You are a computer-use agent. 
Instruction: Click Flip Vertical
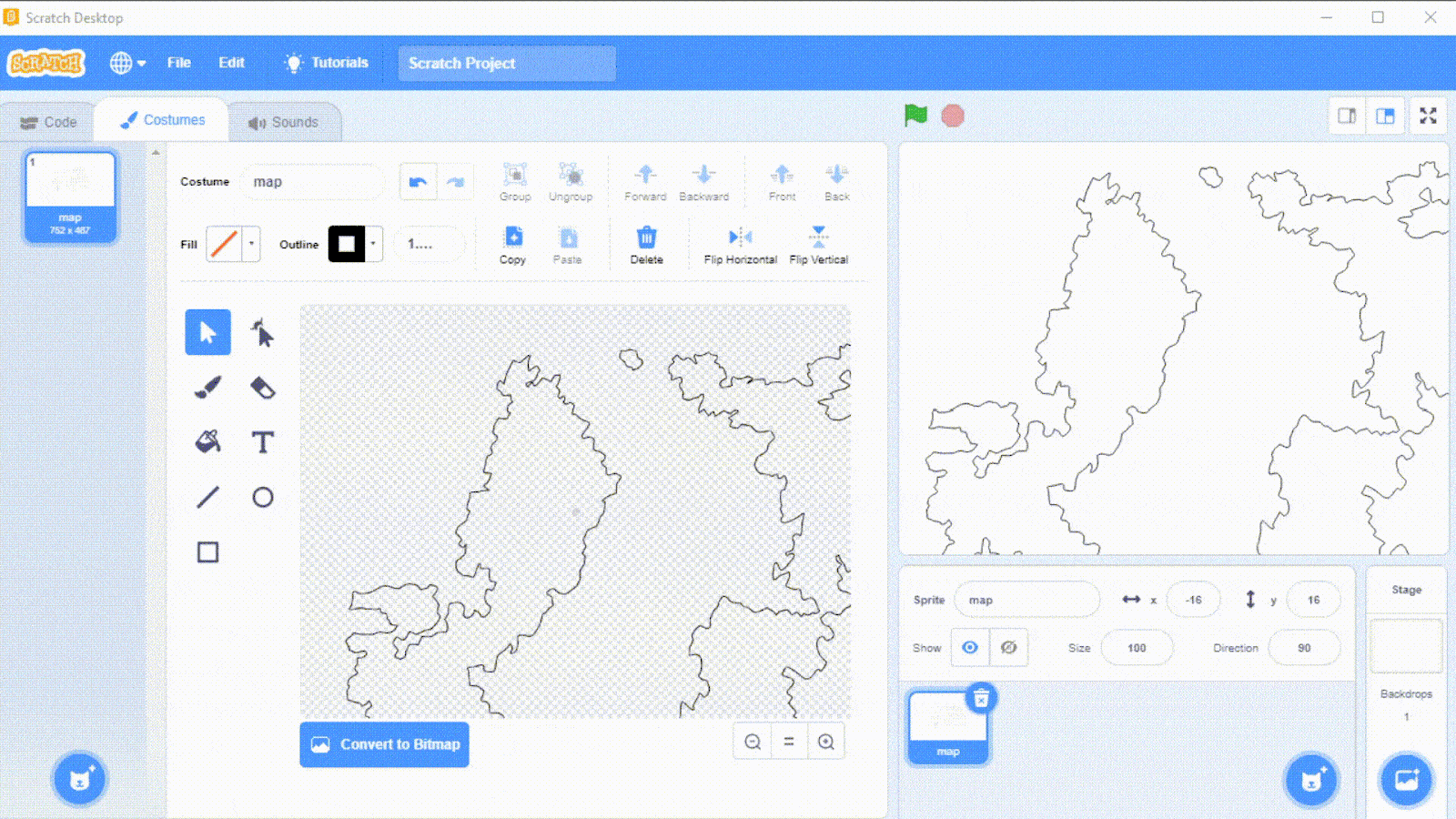pos(818,246)
